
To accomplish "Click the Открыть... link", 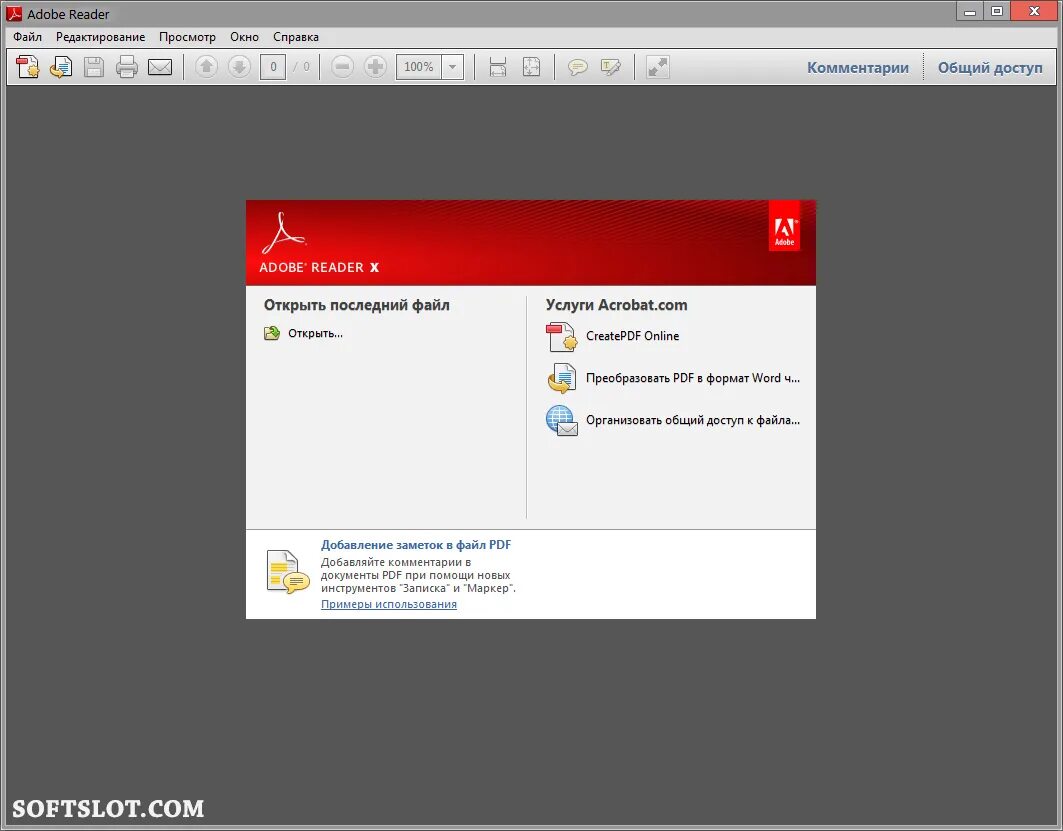I will [315, 333].
